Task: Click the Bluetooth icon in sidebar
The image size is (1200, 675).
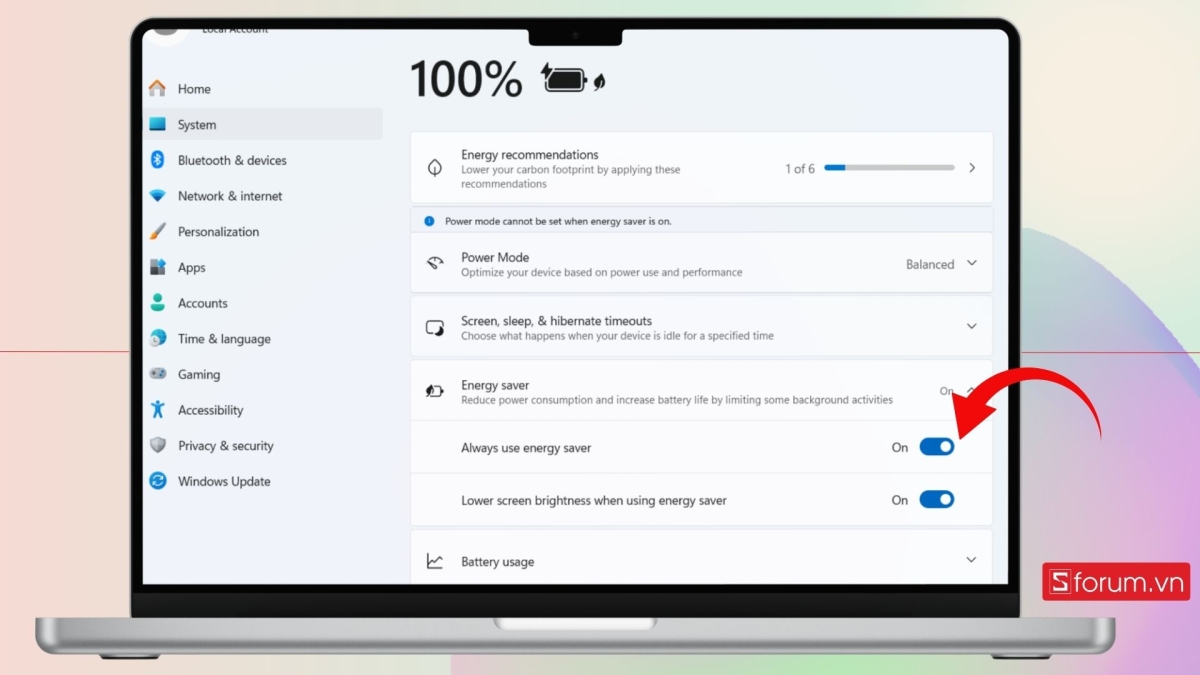Action: [x=157, y=160]
